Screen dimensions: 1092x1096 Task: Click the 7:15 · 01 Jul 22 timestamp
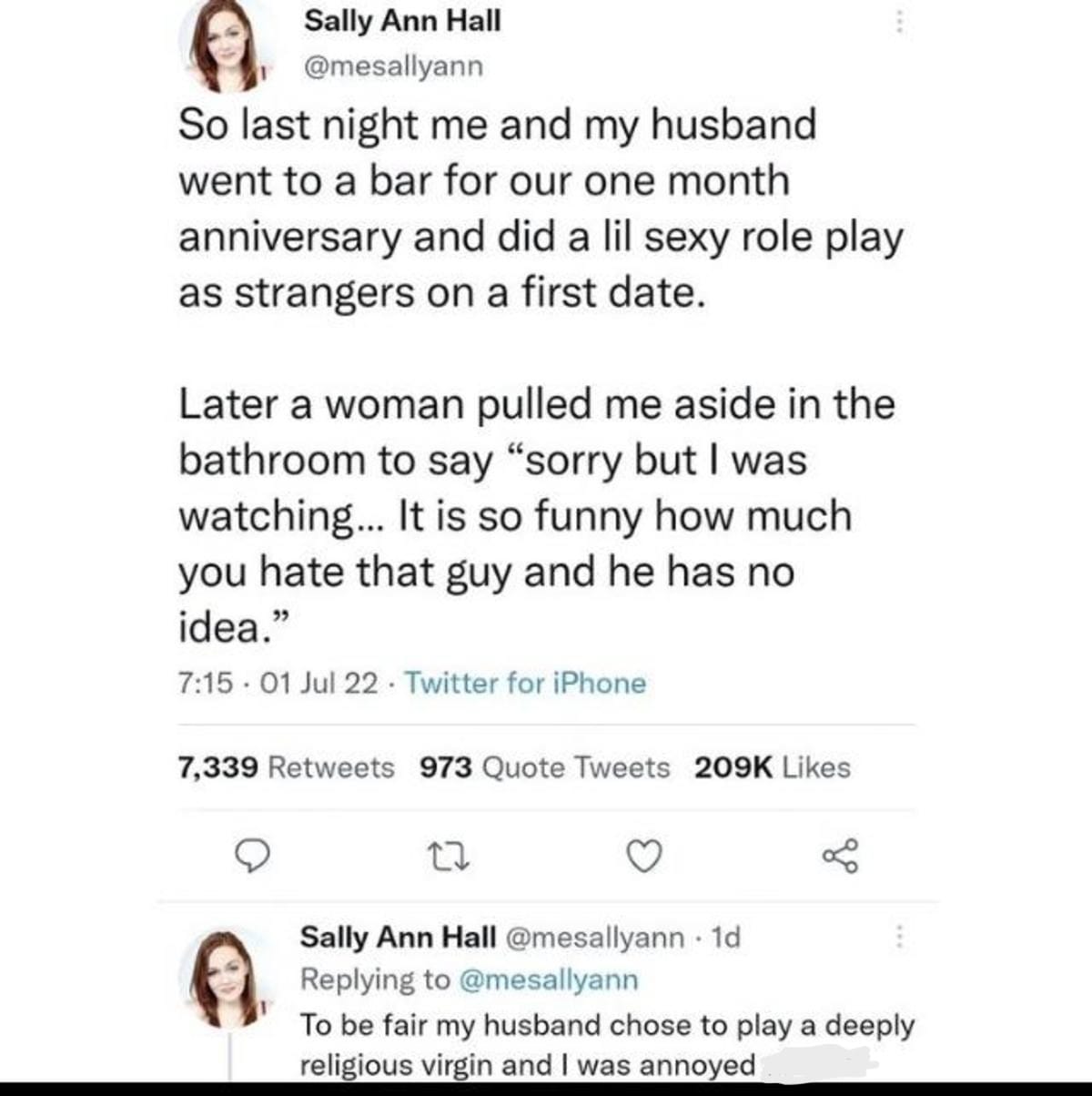coord(277,683)
